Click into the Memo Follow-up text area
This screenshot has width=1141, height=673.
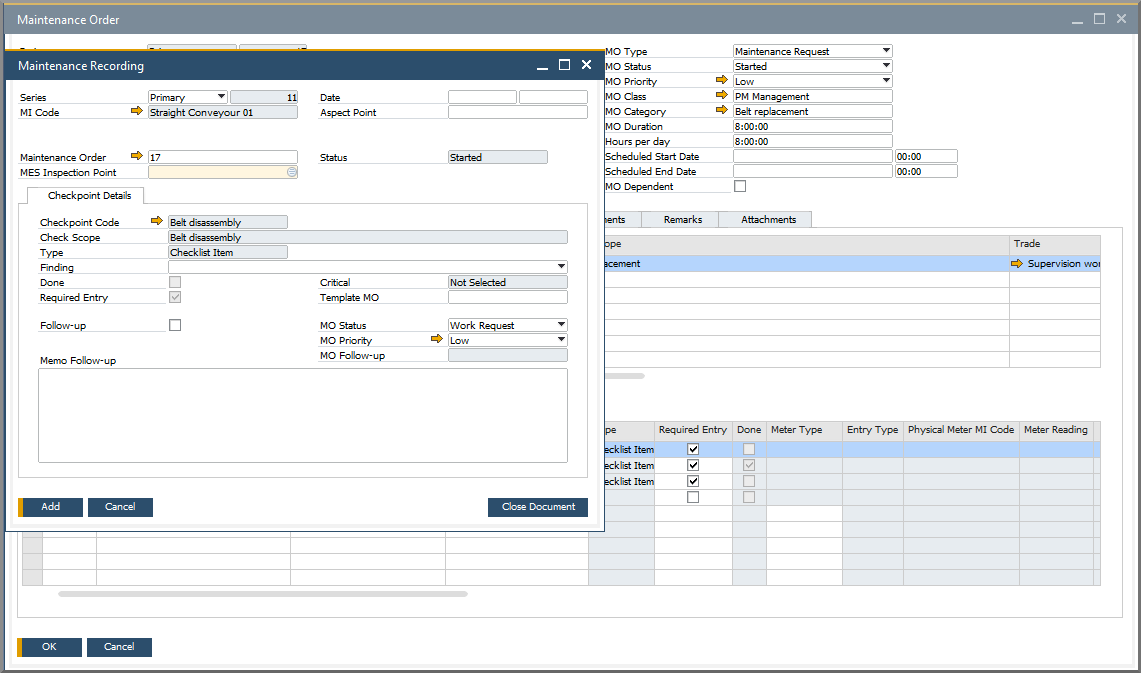(x=302, y=415)
